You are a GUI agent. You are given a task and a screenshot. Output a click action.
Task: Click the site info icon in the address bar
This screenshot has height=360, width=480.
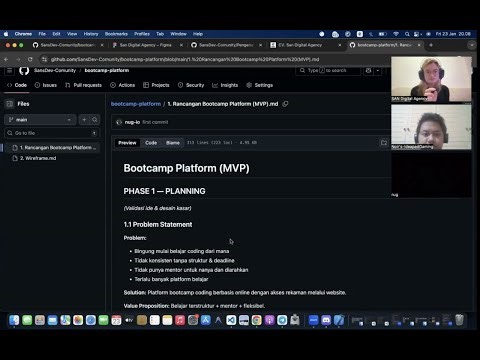click(x=44, y=59)
